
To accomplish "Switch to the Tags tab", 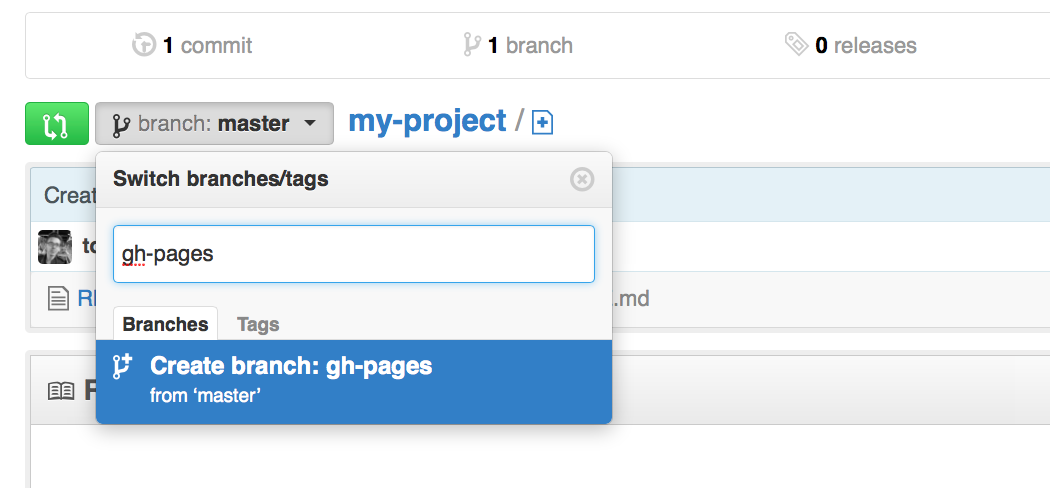I will 258,325.
